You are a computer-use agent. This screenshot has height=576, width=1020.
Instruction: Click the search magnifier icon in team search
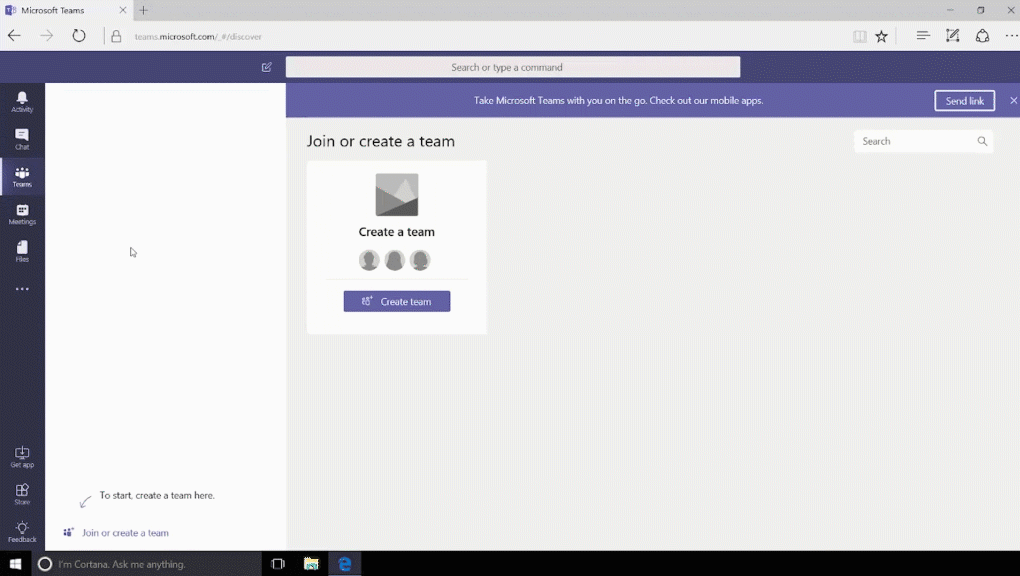982,141
